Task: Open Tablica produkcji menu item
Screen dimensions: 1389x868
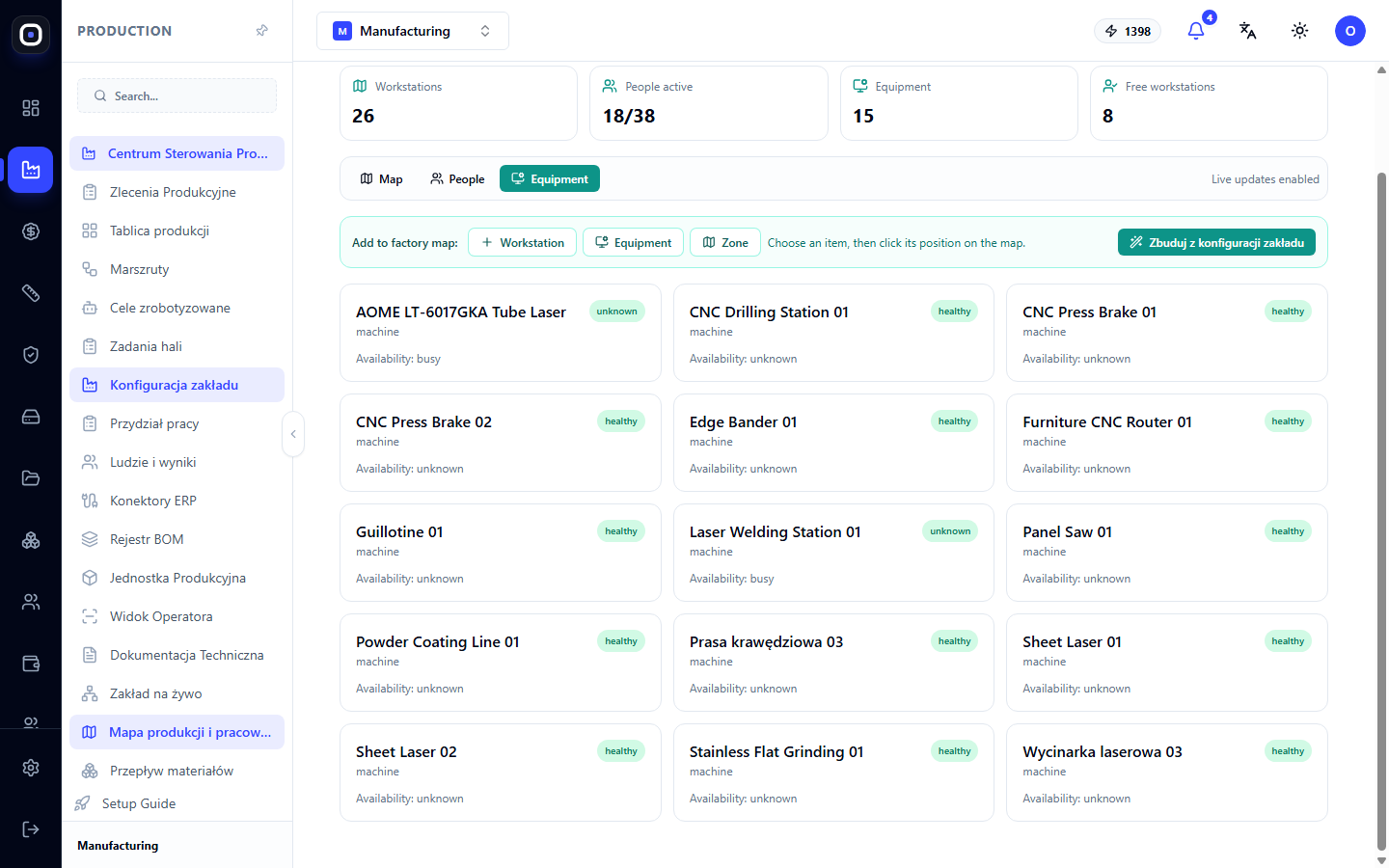Action: (177, 231)
